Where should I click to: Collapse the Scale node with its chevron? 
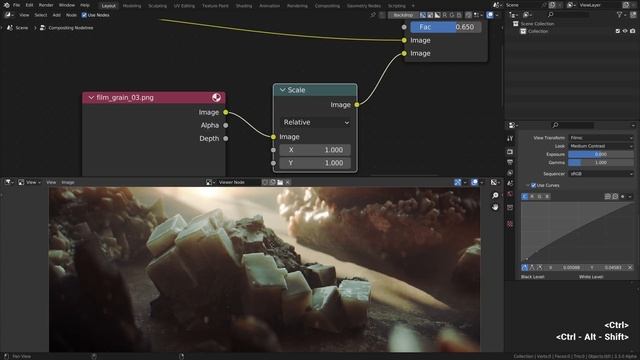point(282,90)
